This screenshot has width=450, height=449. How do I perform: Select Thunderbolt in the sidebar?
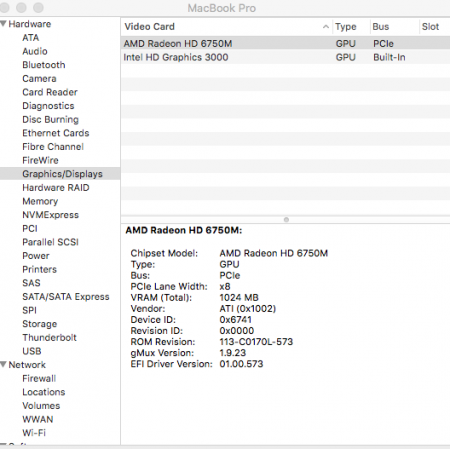(49, 338)
